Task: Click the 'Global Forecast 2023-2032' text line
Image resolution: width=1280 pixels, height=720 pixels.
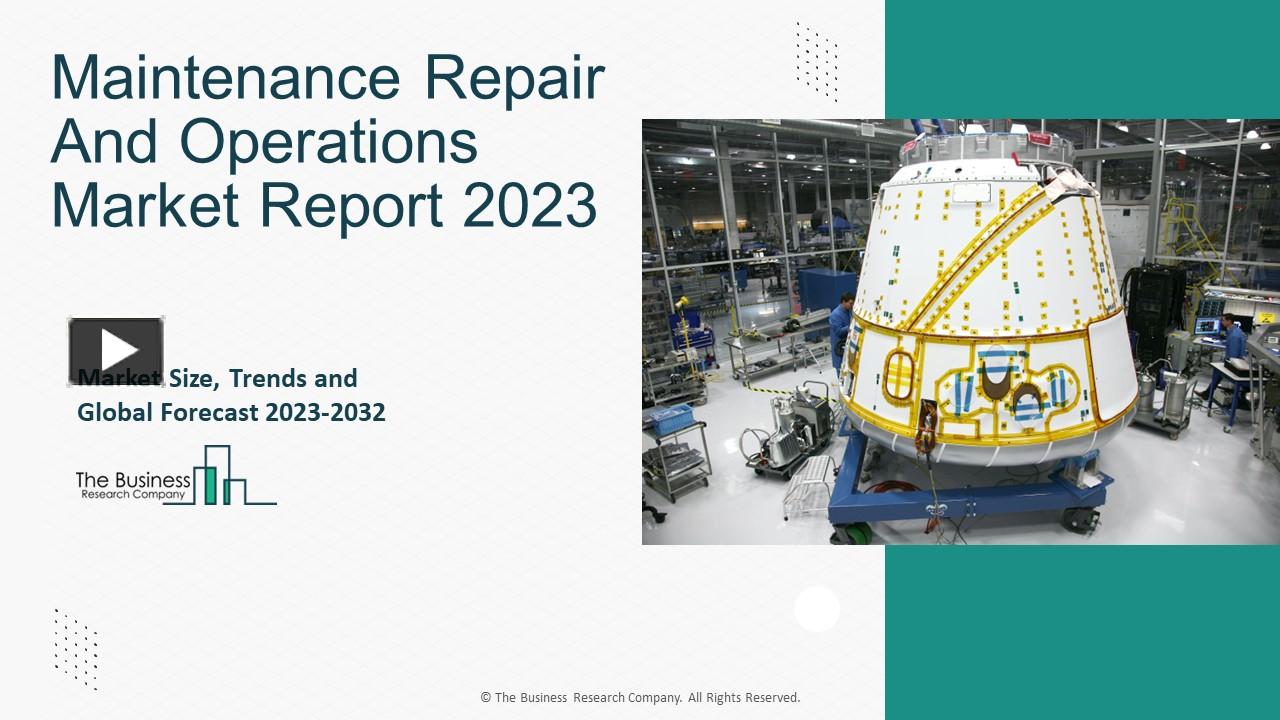Action: [232, 411]
